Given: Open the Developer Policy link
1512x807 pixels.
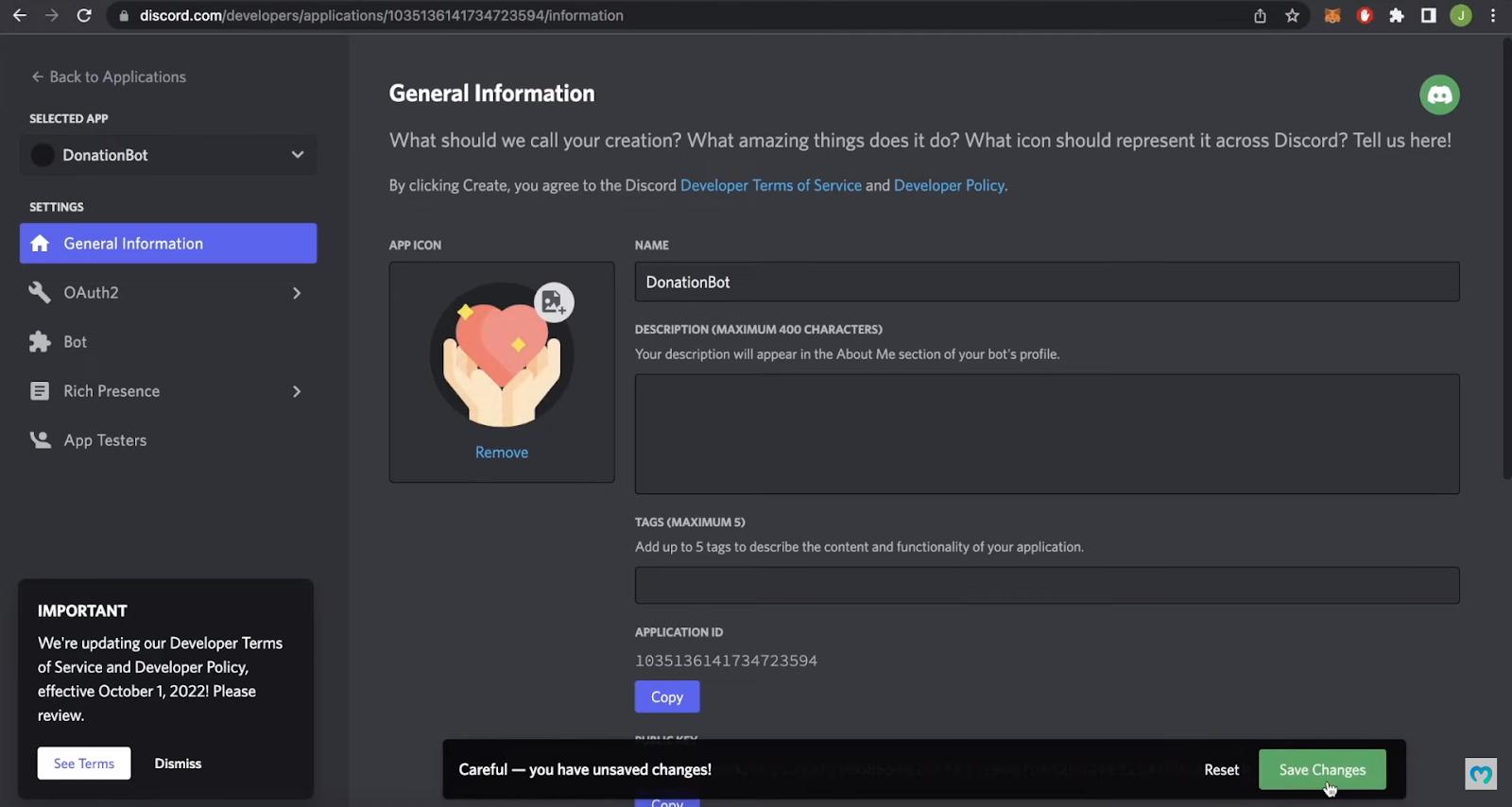Looking at the screenshot, I should coord(951,185).
